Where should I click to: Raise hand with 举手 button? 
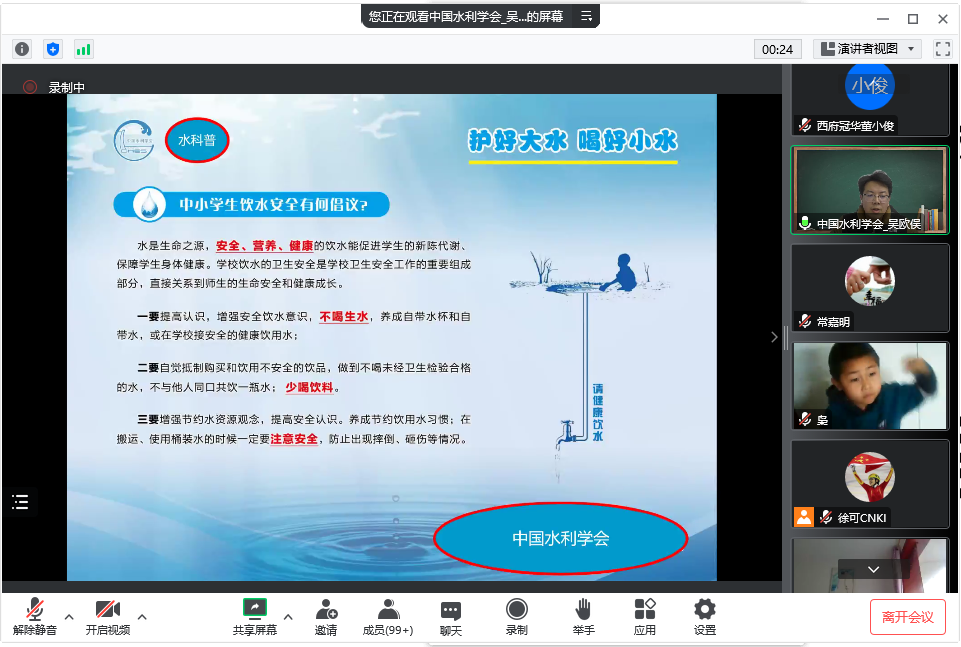[584, 616]
